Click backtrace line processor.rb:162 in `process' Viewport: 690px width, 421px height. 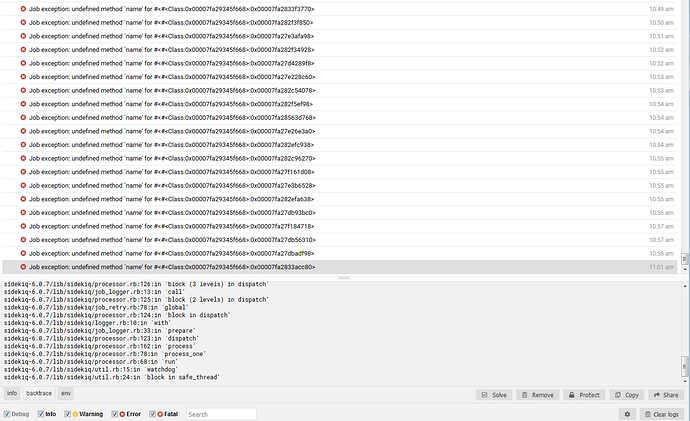click(99, 346)
